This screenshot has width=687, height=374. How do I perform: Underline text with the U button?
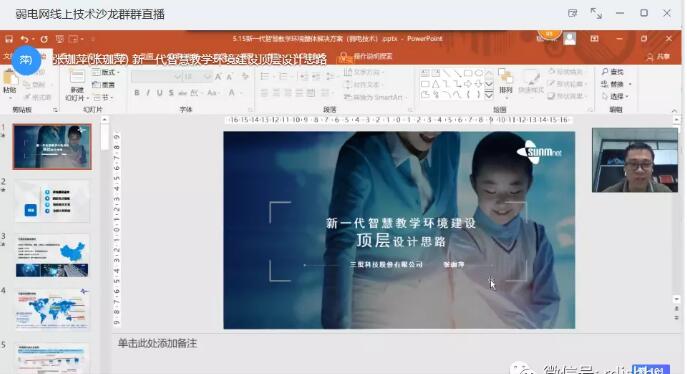tap(159, 93)
